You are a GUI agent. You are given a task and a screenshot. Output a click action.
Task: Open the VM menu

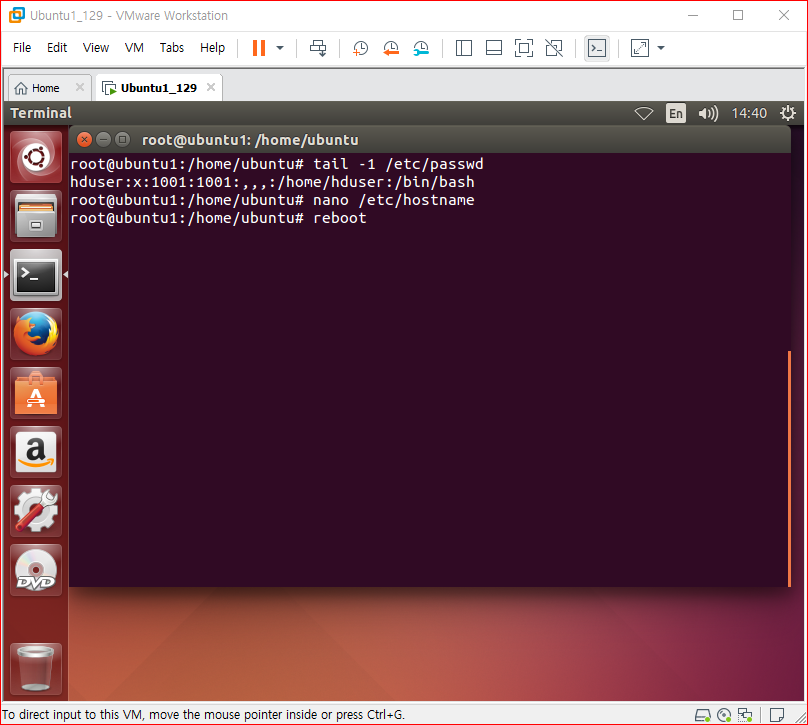(x=134, y=47)
